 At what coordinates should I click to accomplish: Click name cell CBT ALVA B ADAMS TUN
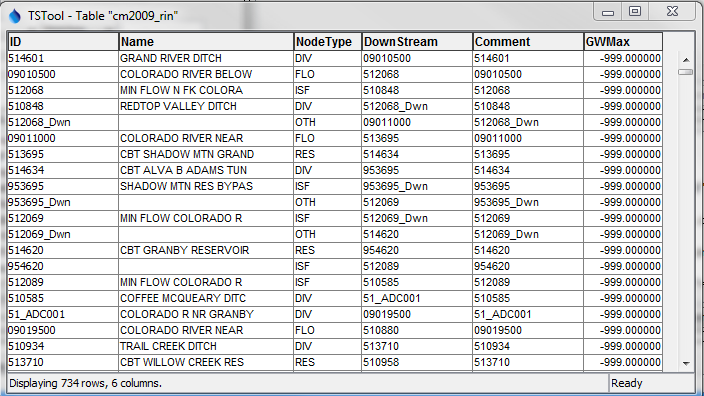pos(206,170)
